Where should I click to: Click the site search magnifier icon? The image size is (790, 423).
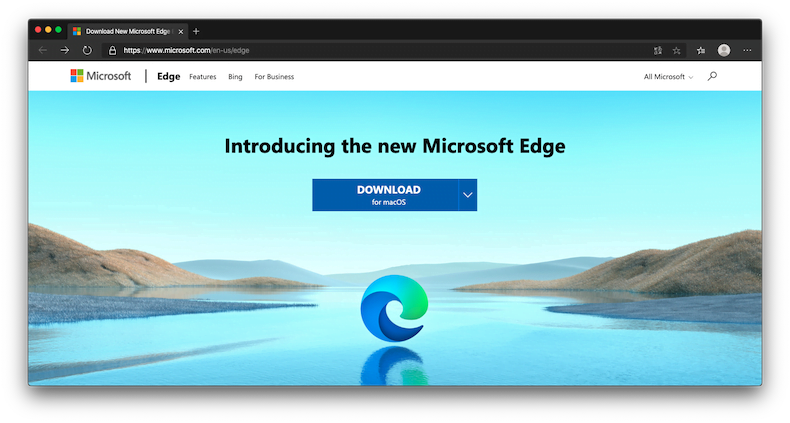coord(712,76)
